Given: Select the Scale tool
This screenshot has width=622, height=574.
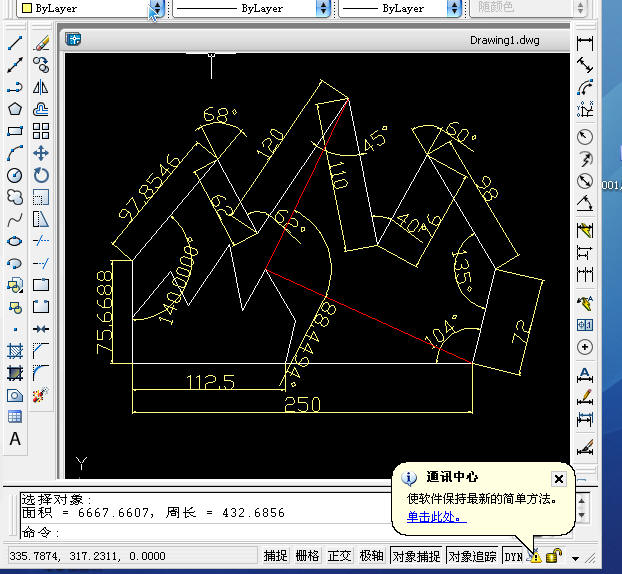Looking at the screenshot, I should click(41, 197).
